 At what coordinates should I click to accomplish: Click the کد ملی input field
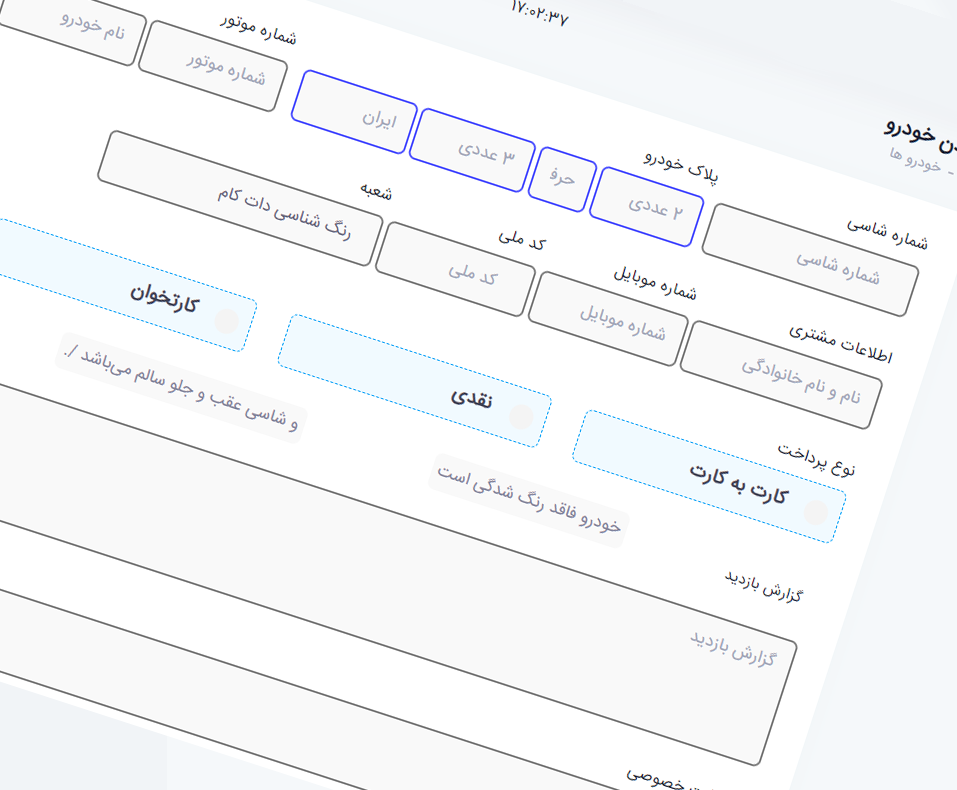coord(456,269)
